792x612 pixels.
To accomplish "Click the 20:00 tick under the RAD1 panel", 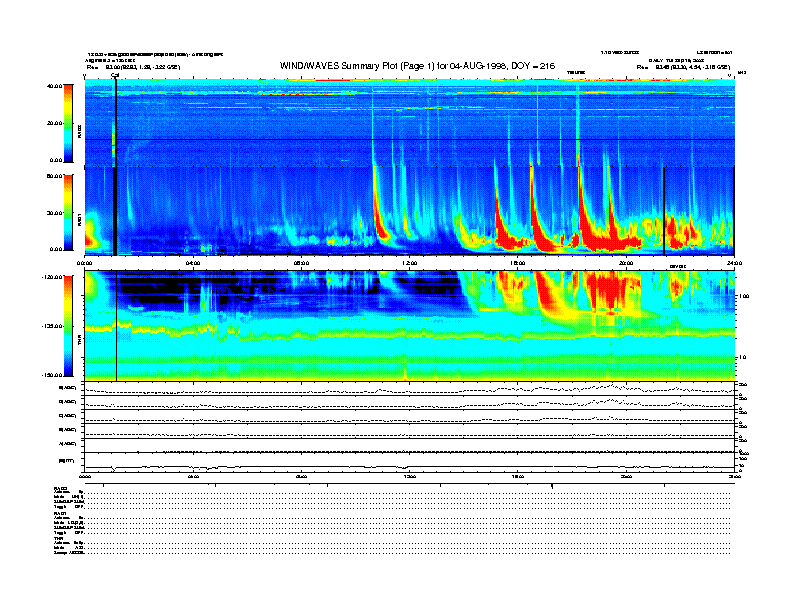I will tap(626, 263).
